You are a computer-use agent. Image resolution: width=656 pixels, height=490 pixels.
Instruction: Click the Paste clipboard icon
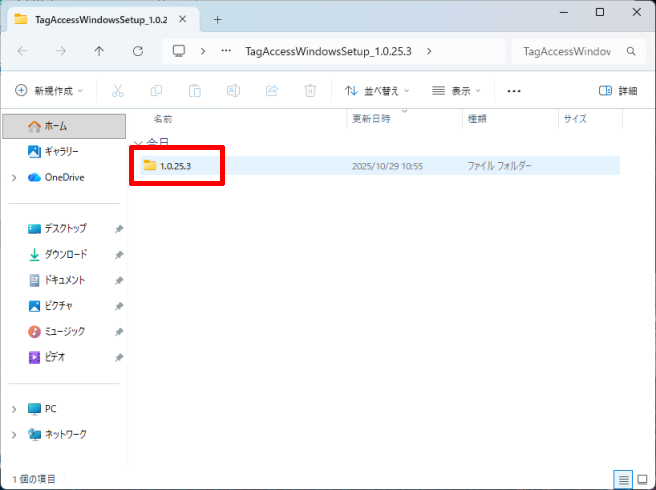pyautogui.click(x=194, y=90)
